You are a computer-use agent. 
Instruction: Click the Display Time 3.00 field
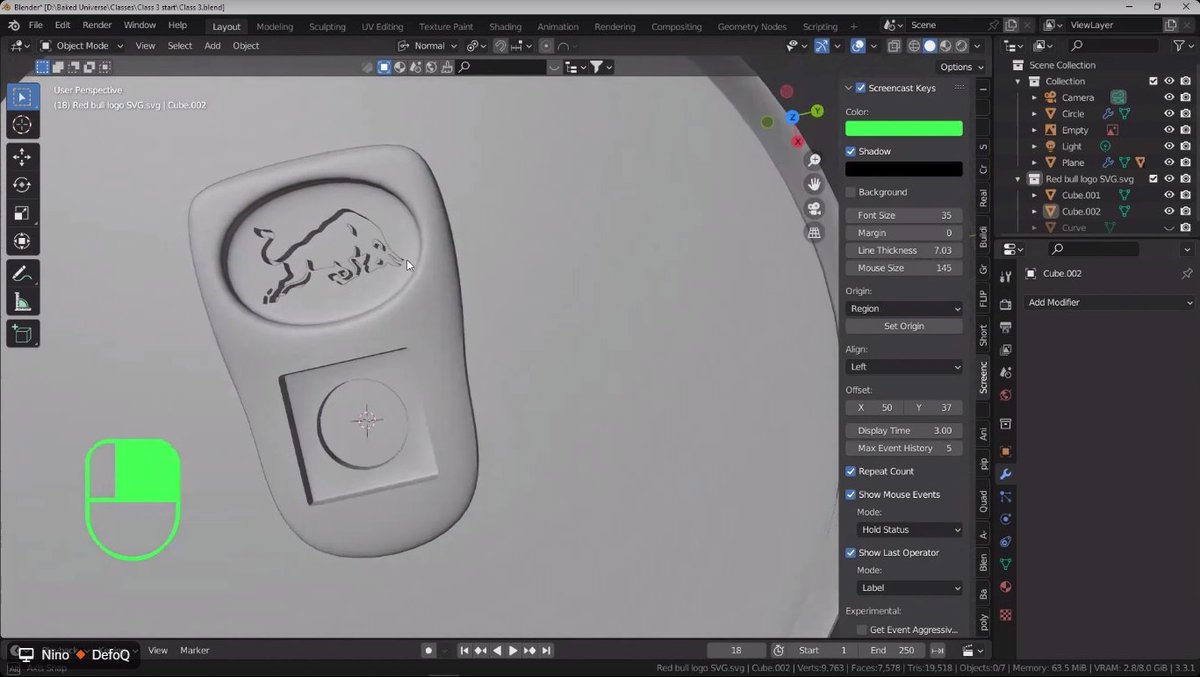tap(904, 430)
